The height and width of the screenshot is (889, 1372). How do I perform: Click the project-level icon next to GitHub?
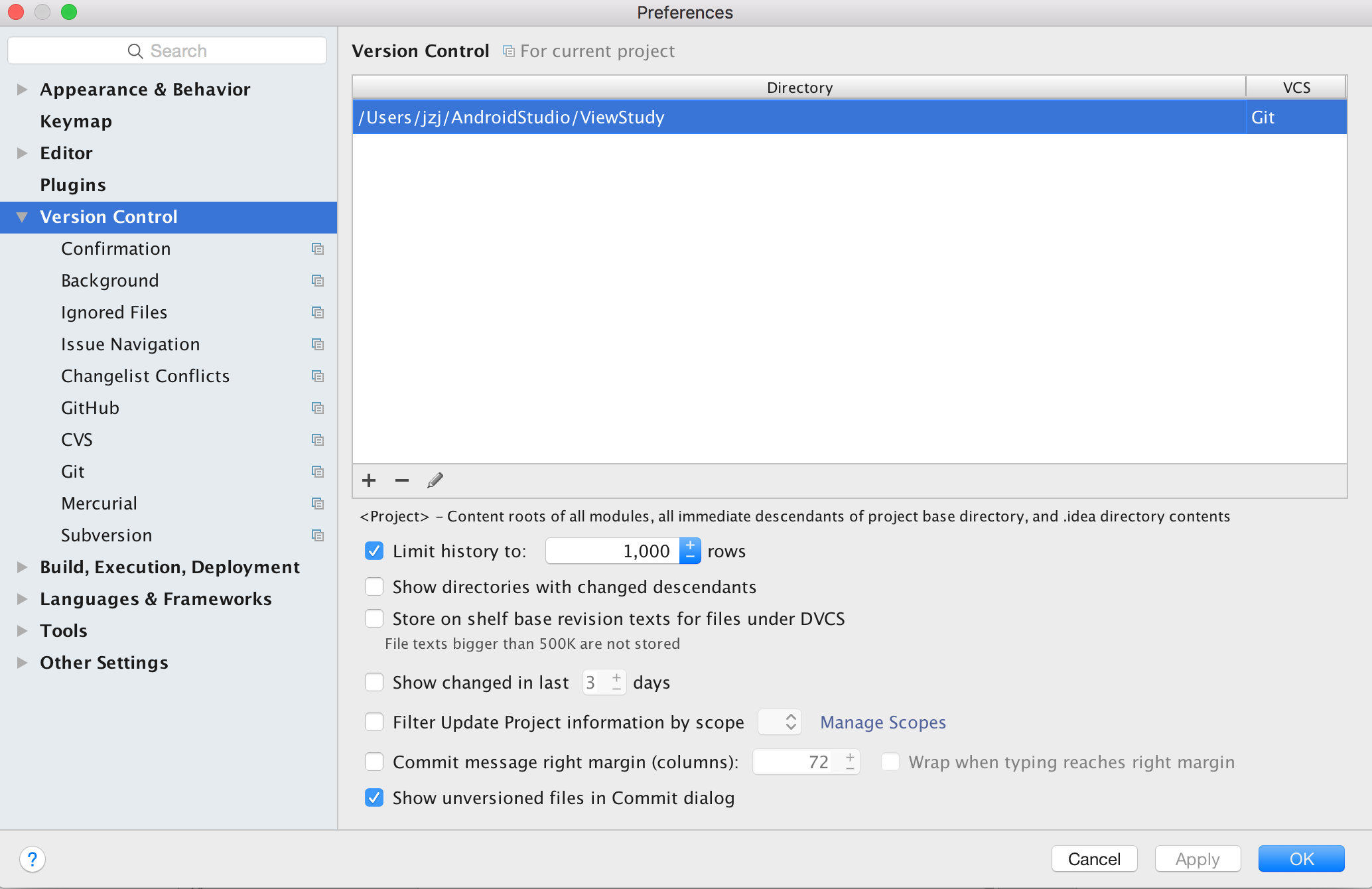318,408
